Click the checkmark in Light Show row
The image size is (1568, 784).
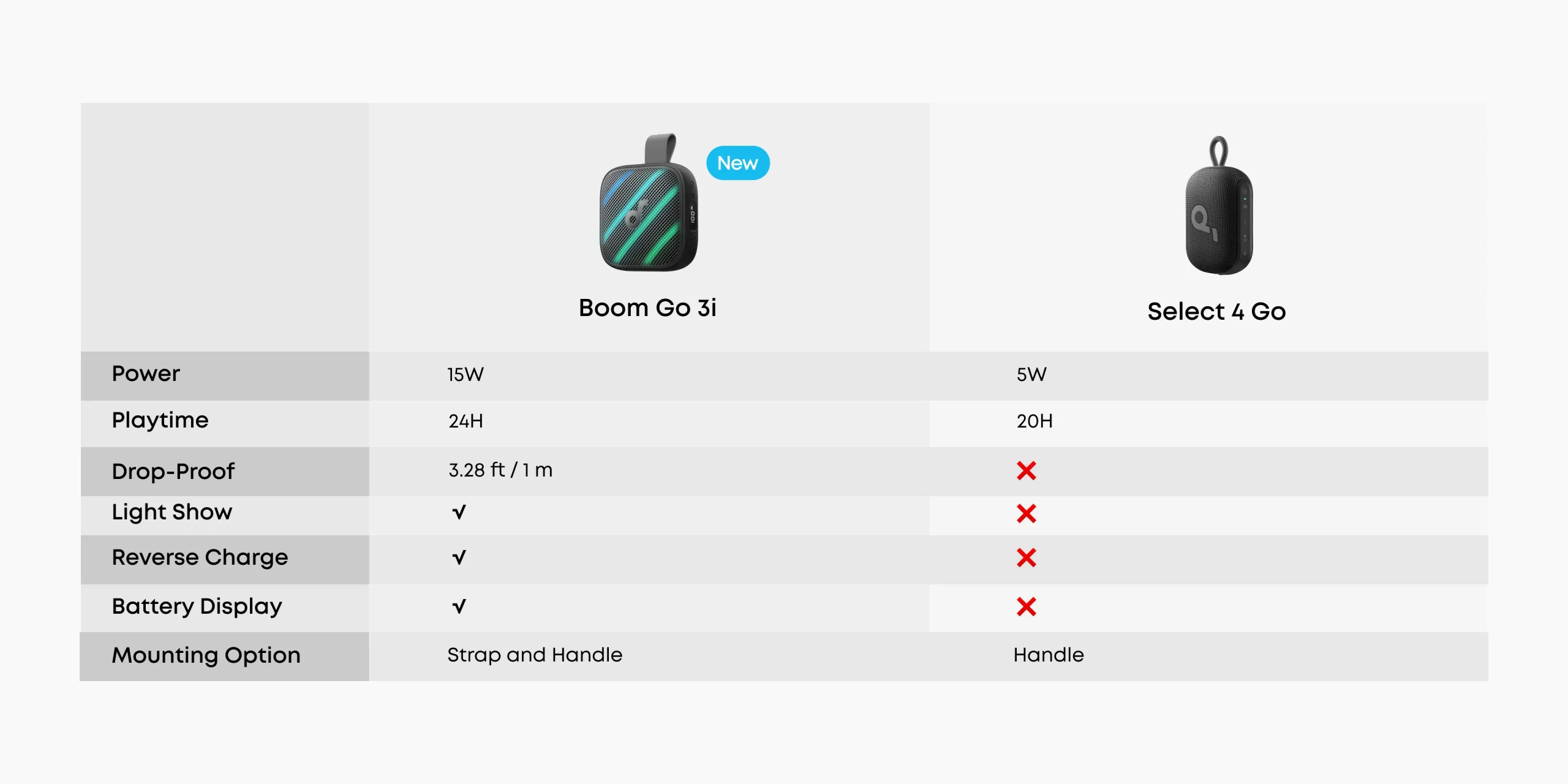click(x=459, y=512)
